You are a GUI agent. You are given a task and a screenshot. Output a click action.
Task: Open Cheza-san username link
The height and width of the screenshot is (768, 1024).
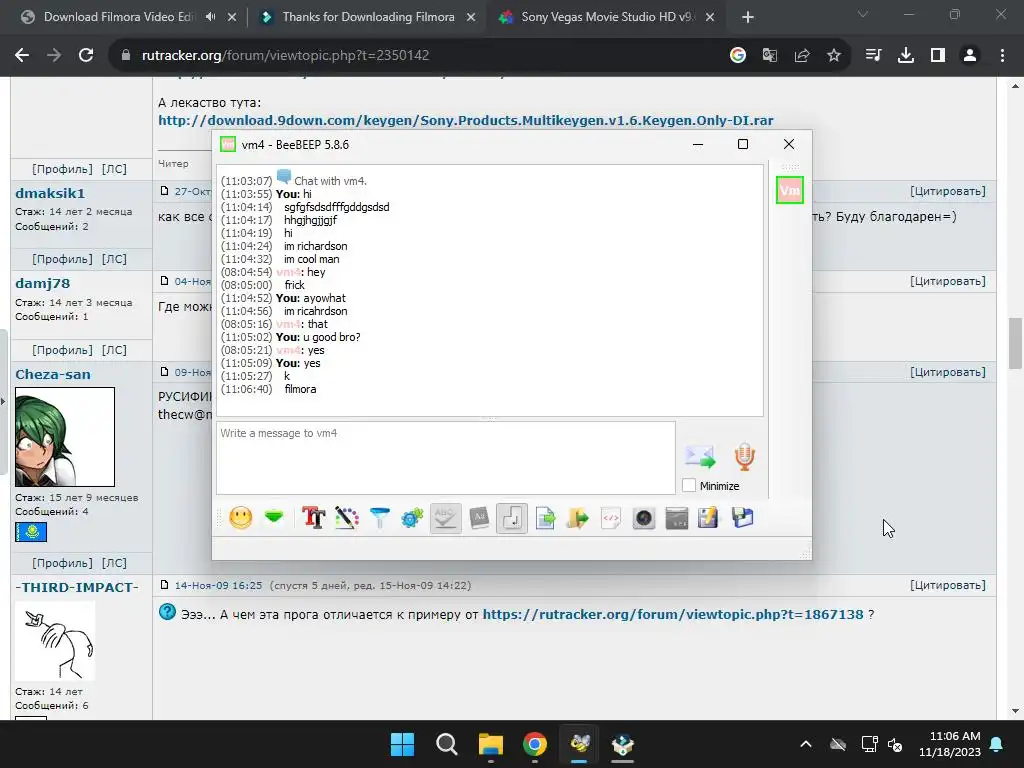[x=53, y=374]
